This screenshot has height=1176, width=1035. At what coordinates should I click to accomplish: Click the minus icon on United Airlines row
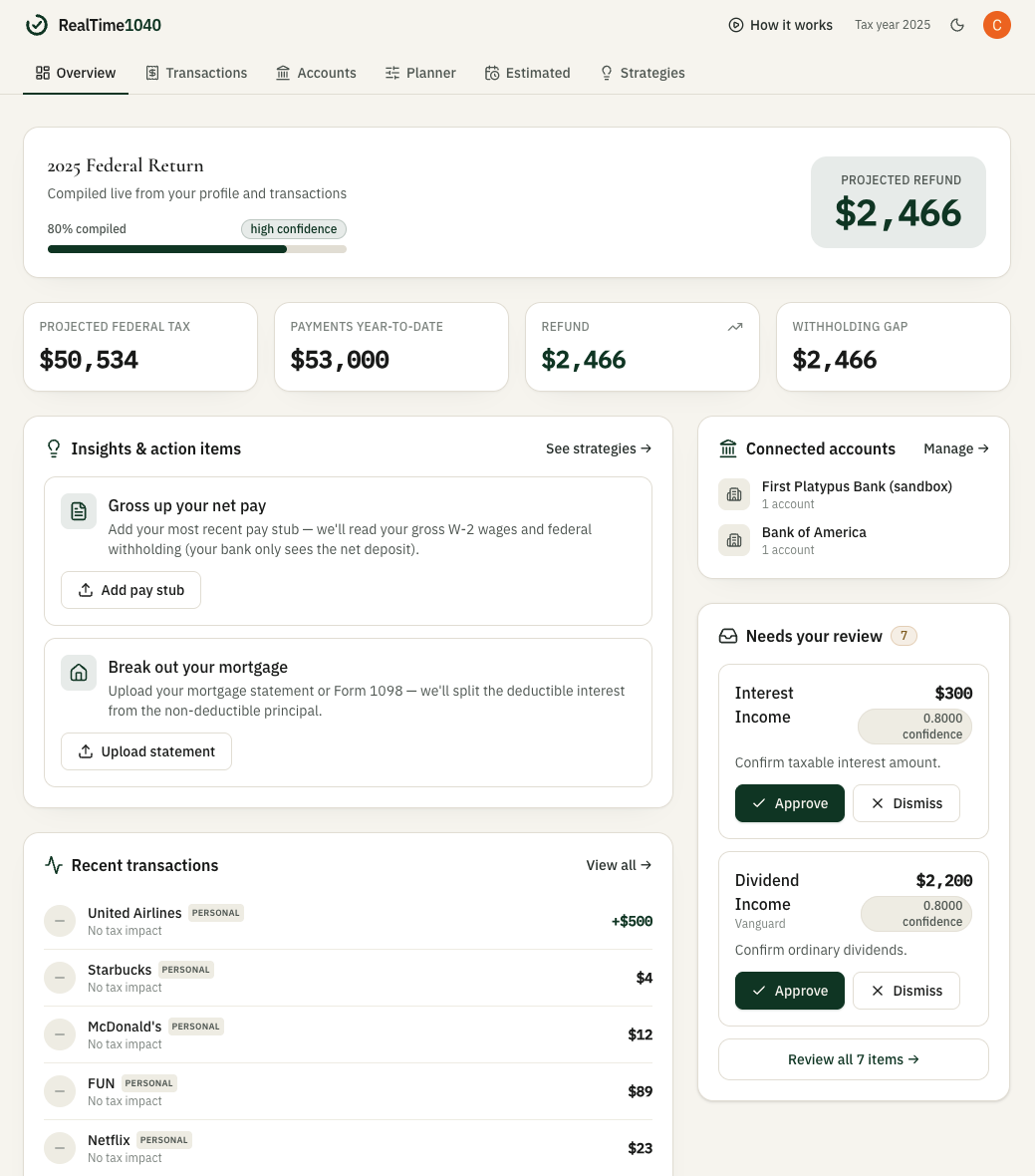pyautogui.click(x=60, y=921)
